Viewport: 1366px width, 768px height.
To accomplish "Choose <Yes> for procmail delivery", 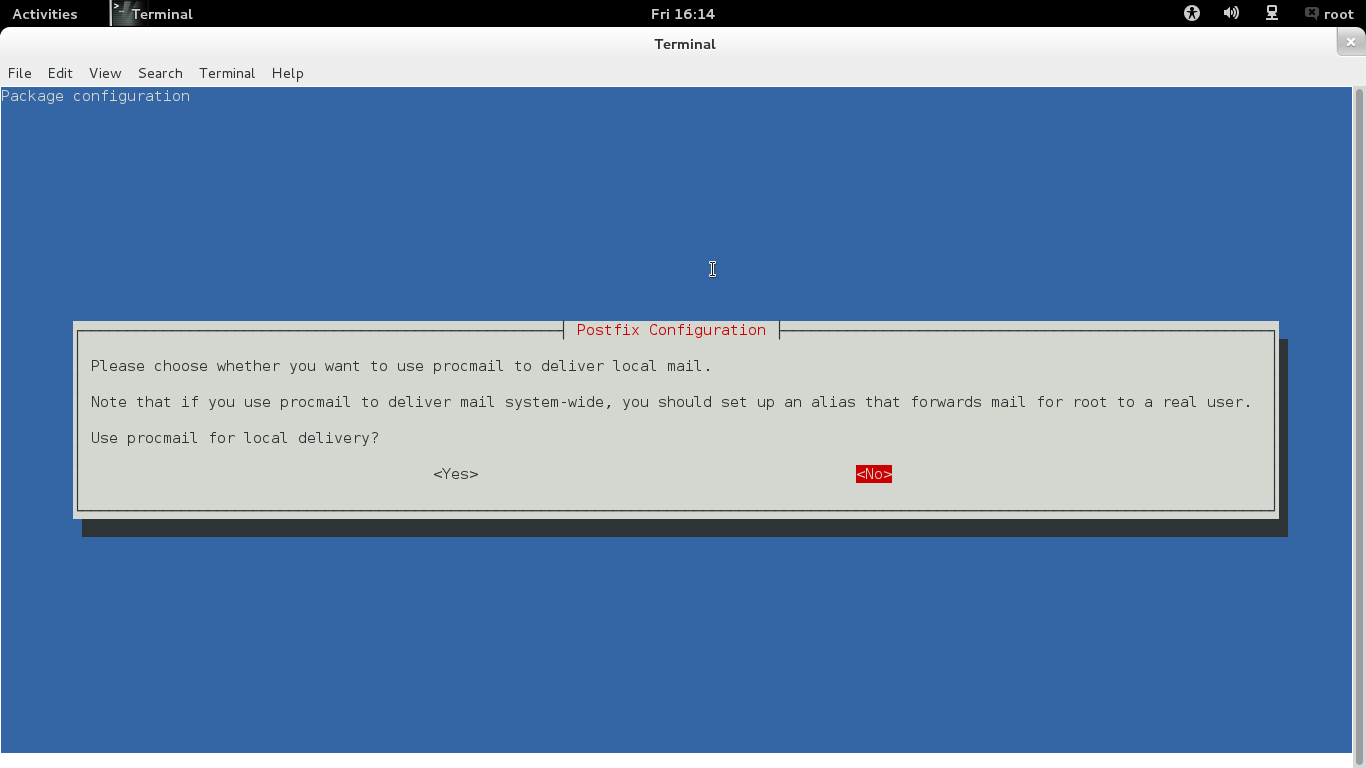I will (x=456, y=474).
